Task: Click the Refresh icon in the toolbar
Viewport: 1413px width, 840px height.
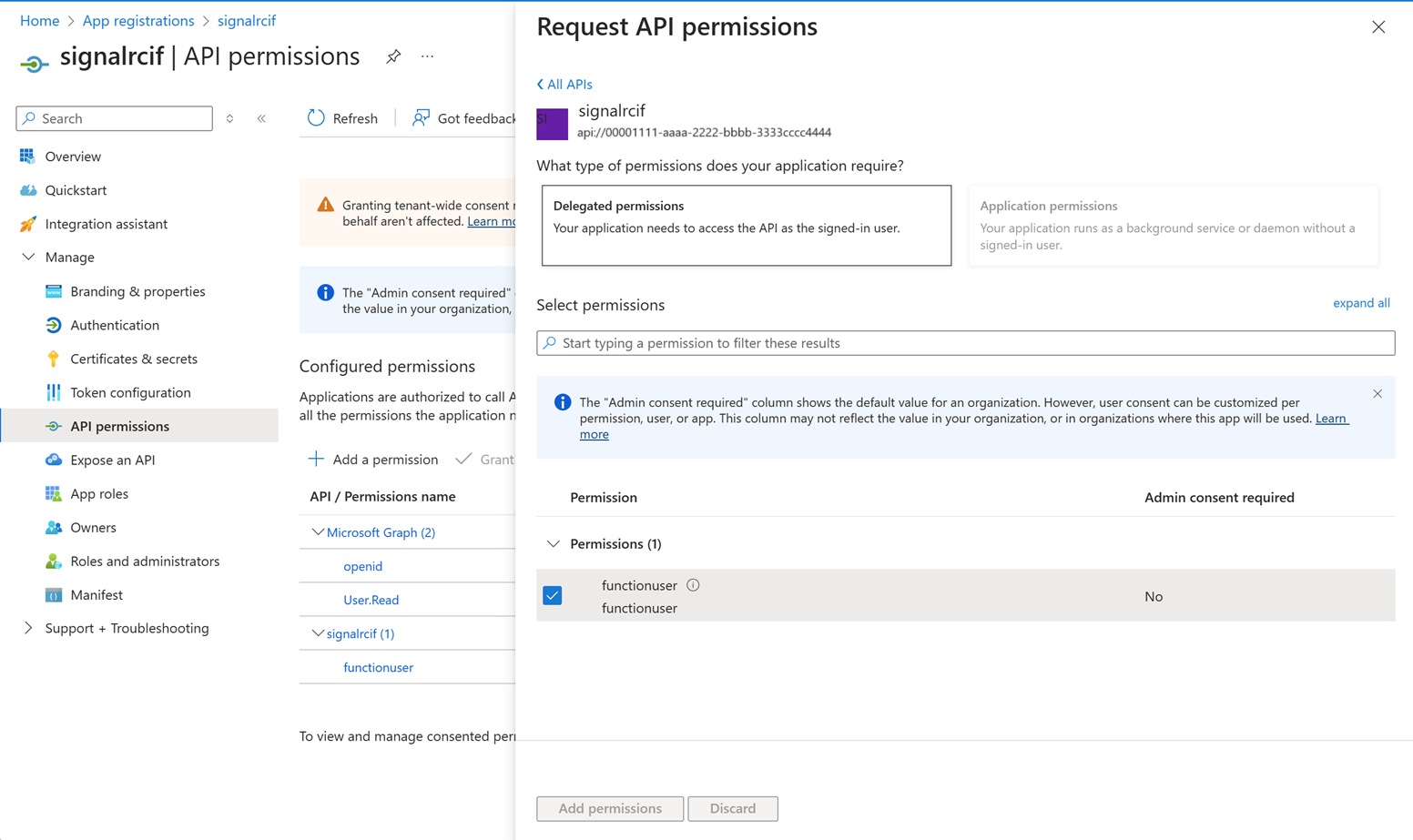Action: click(x=316, y=118)
